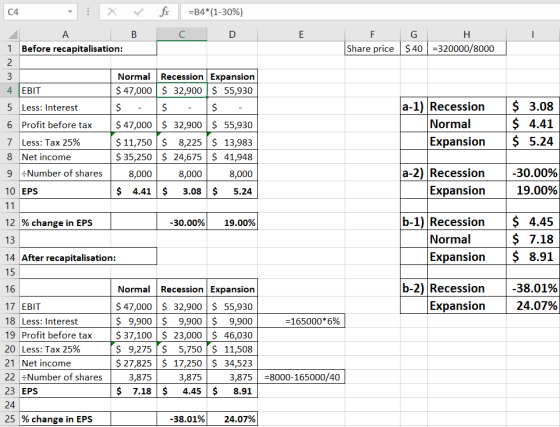
Task: Click '-38.01%' in row 25
Action: pos(181,419)
